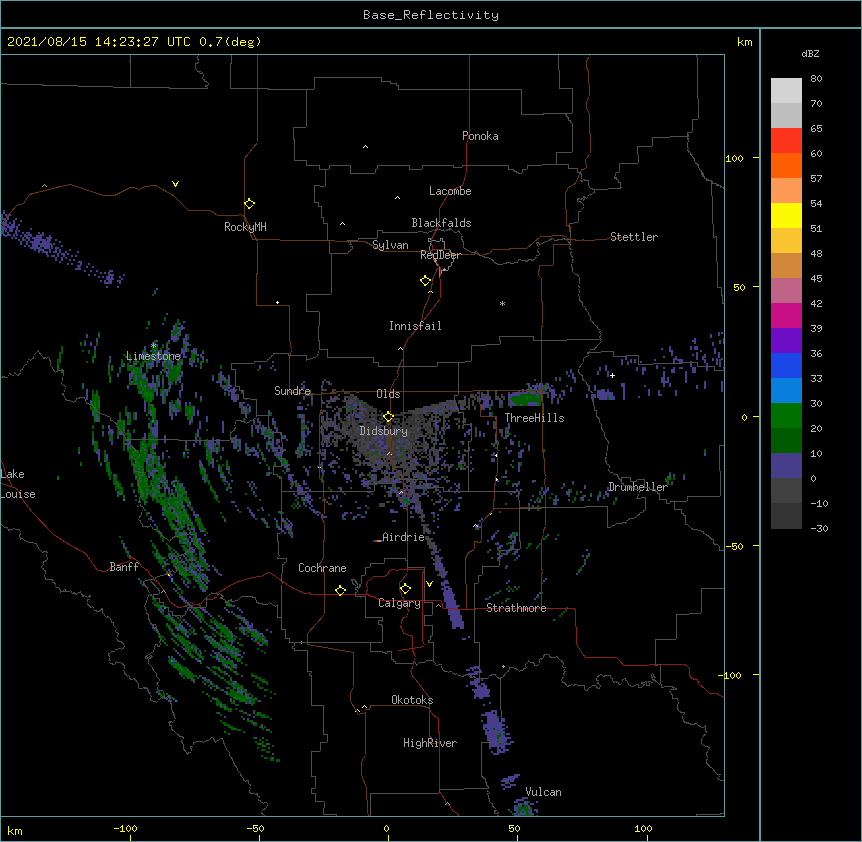This screenshot has width=862, height=842.
Task: Click the RockyMH label
Action: [245, 227]
